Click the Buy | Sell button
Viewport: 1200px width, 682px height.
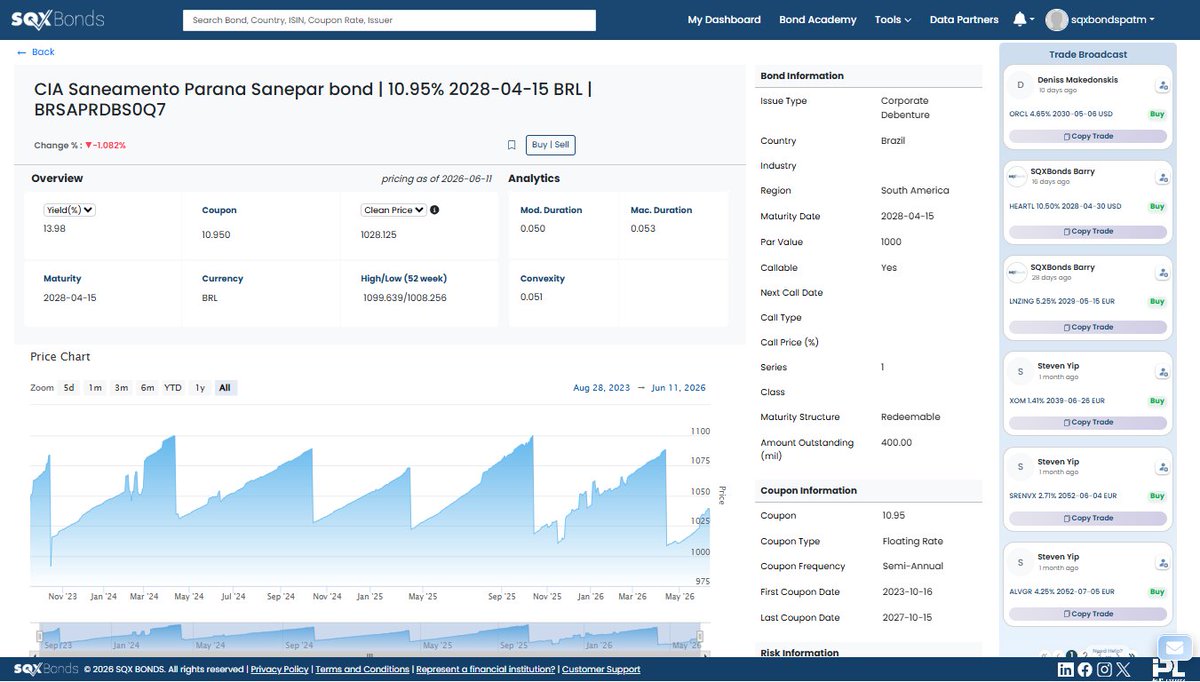click(550, 145)
